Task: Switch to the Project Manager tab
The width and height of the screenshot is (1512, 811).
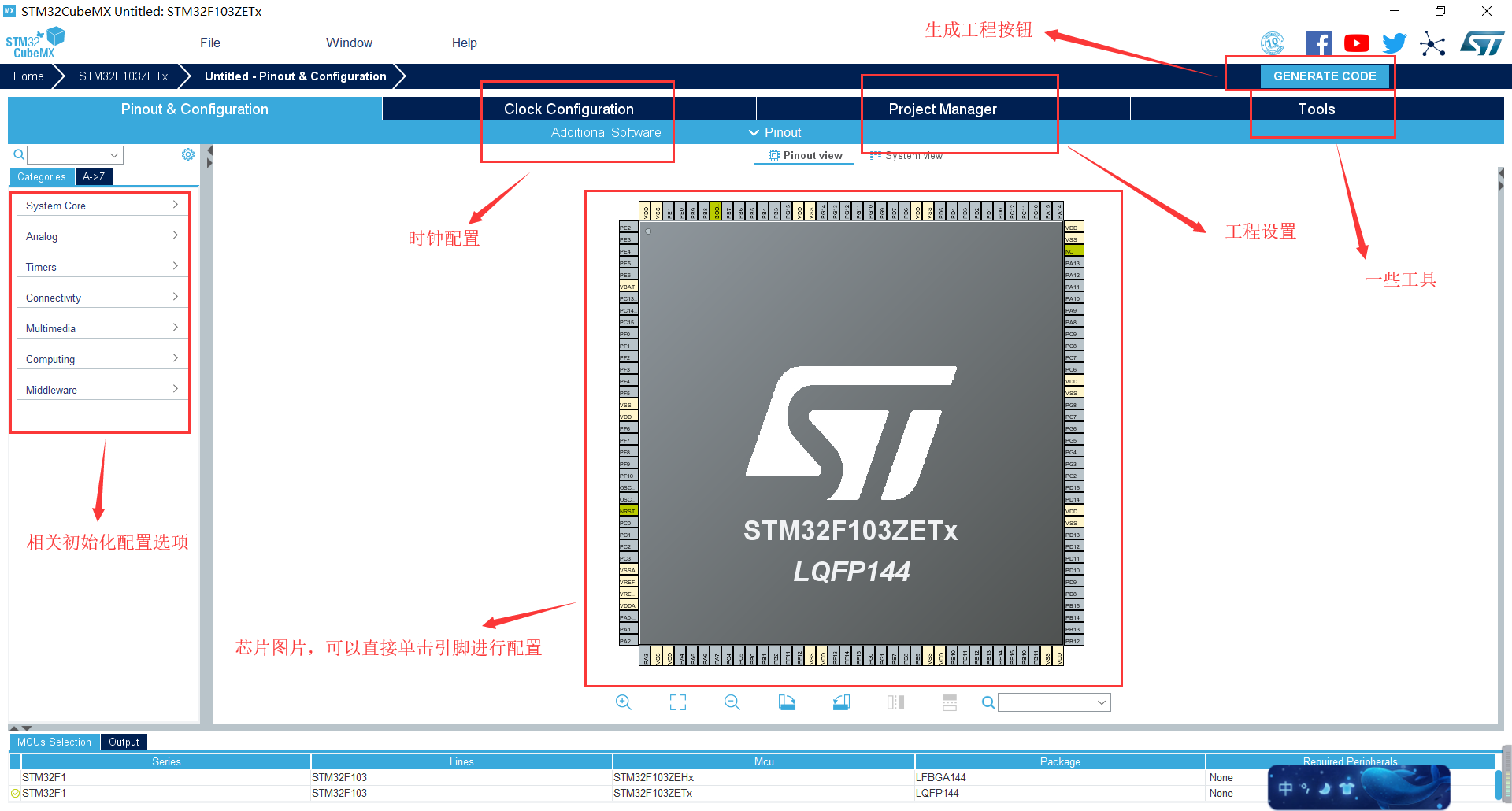Action: pyautogui.click(x=943, y=109)
